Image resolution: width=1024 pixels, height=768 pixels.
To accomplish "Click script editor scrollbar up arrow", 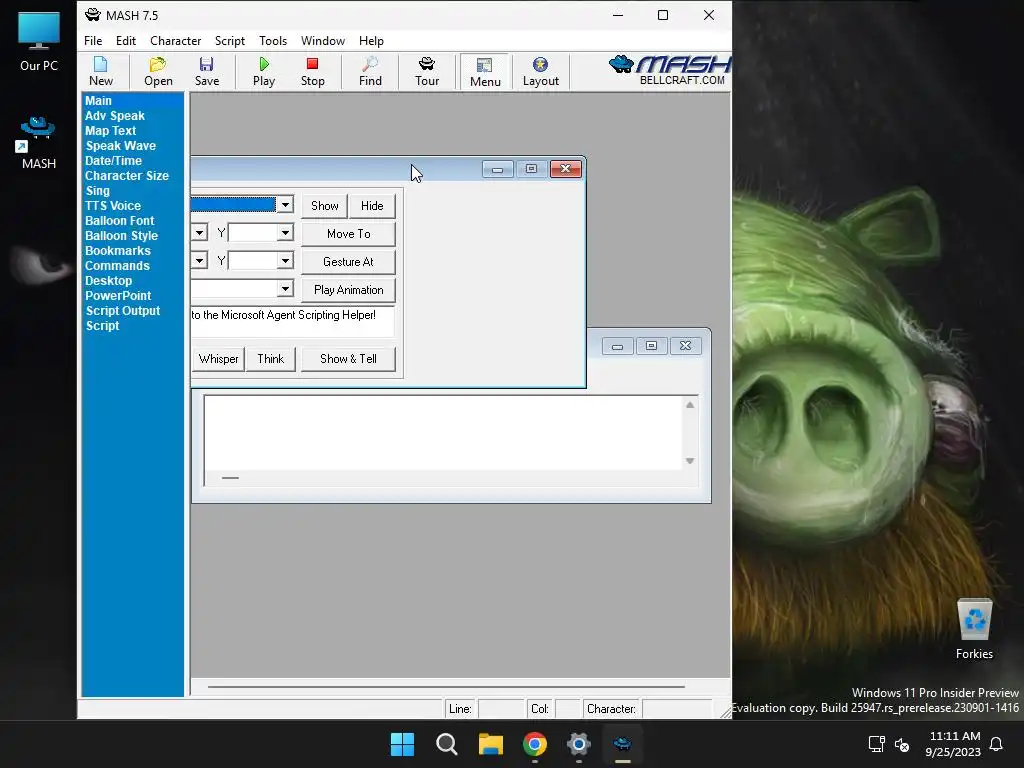I will coord(690,405).
